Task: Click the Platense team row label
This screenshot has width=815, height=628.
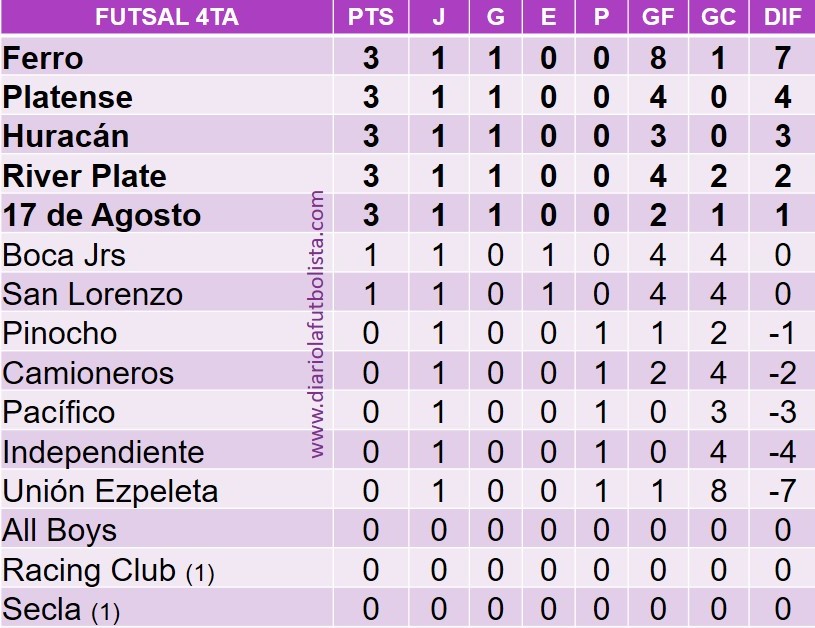Action: pyautogui.click(x=68, y=97)
